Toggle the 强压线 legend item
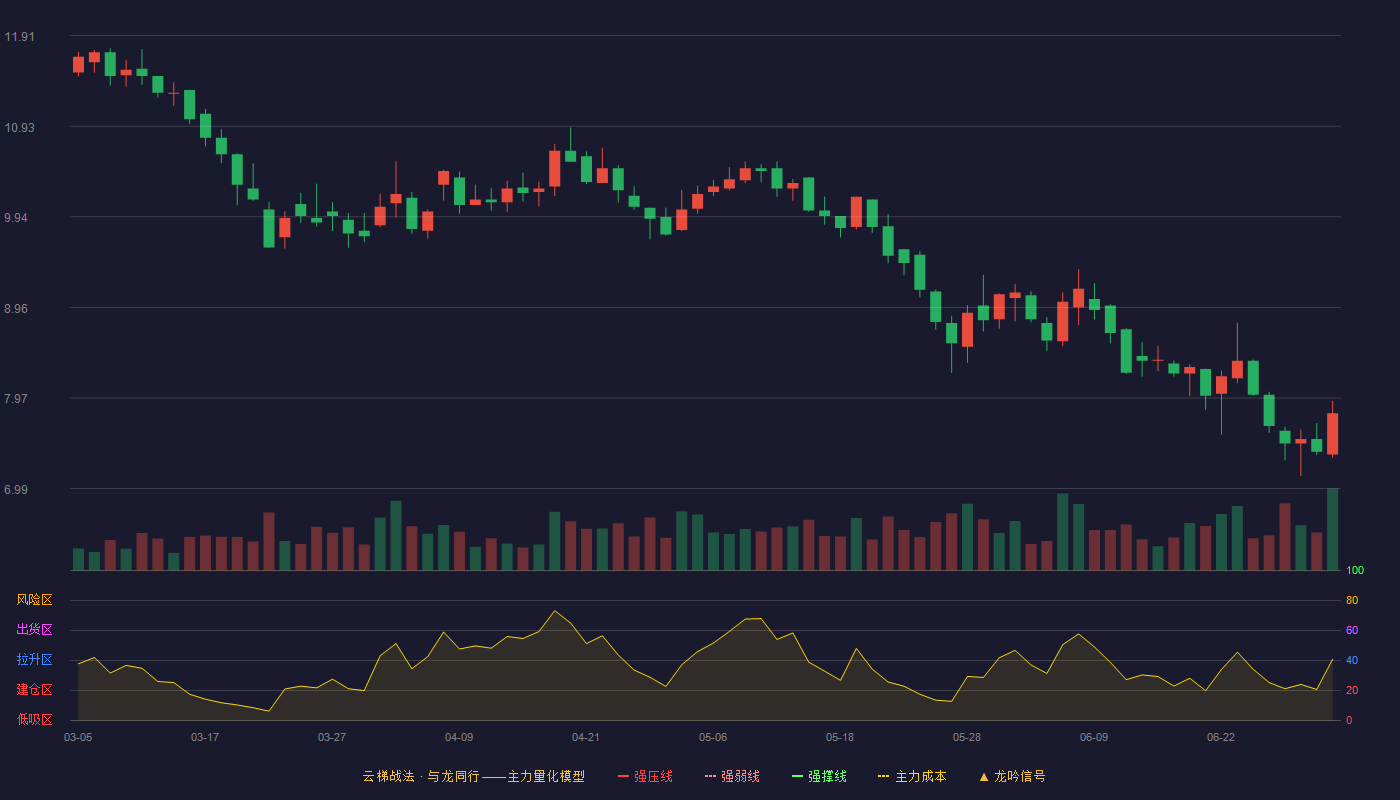The width and height of the screenshot is (1400, 800). pyautogui.click(x=645, y=776)
